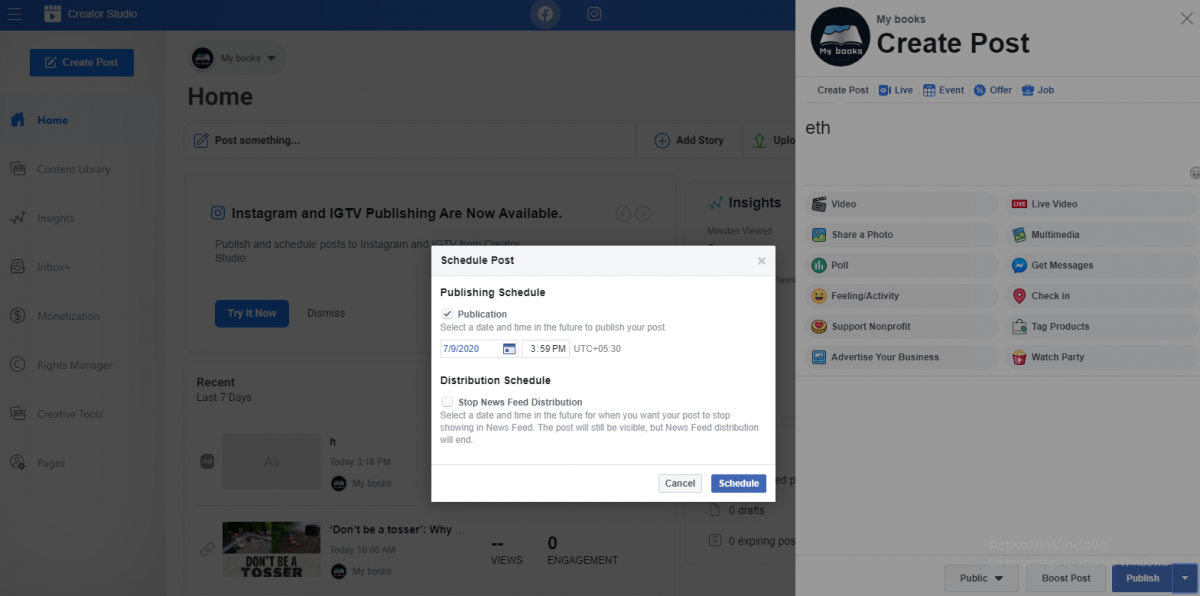This screenshot has height=596, width=1200.
Task: Close the Schedule Post dialog
Action: pos(761,260)
